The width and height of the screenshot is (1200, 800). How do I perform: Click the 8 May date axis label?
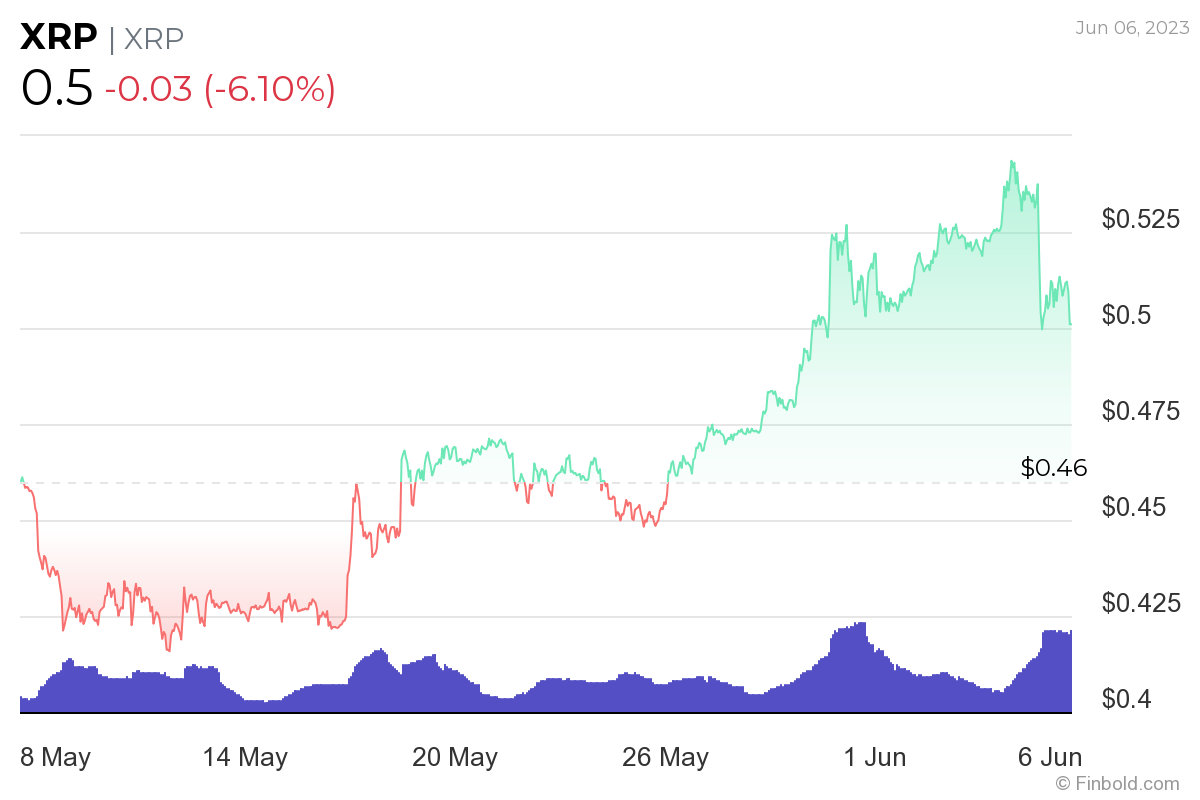pyautogui.click(x=55, y=757)
